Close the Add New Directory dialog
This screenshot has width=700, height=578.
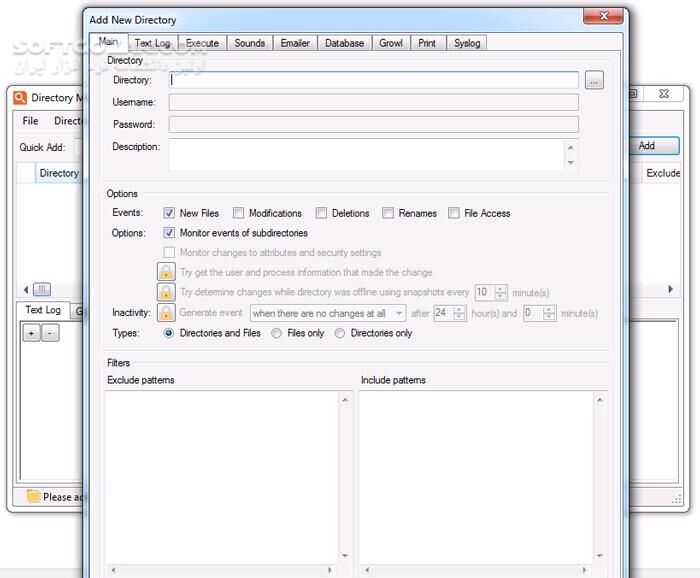tap(603, 16)
